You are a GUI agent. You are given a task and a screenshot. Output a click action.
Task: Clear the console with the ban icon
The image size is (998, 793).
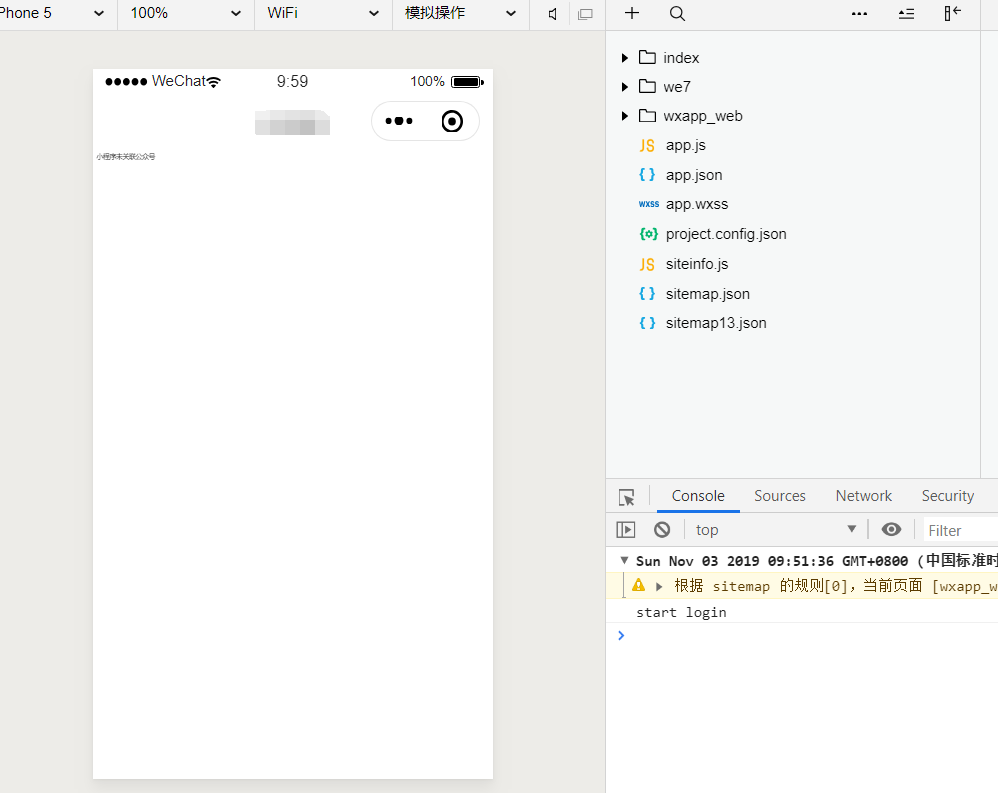pos(662,530)
